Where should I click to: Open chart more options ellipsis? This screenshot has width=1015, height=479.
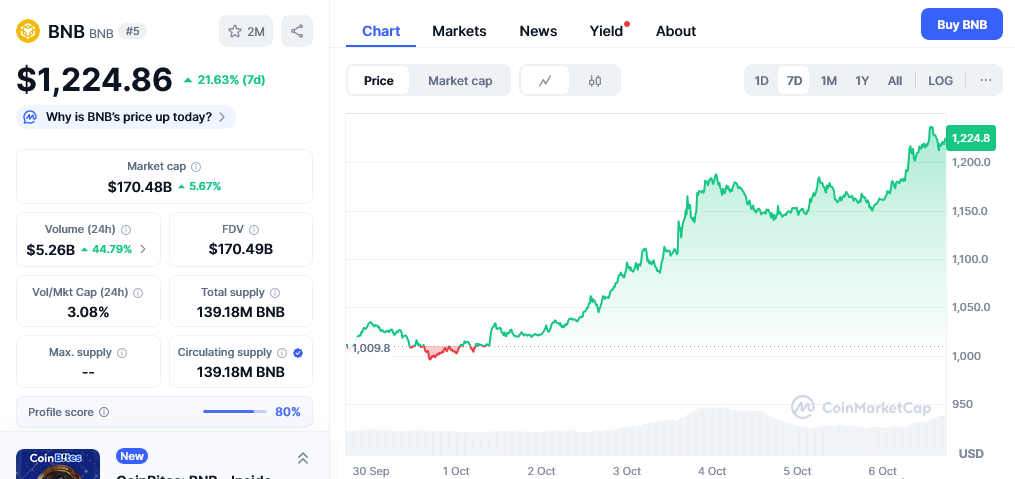point(985,80)
